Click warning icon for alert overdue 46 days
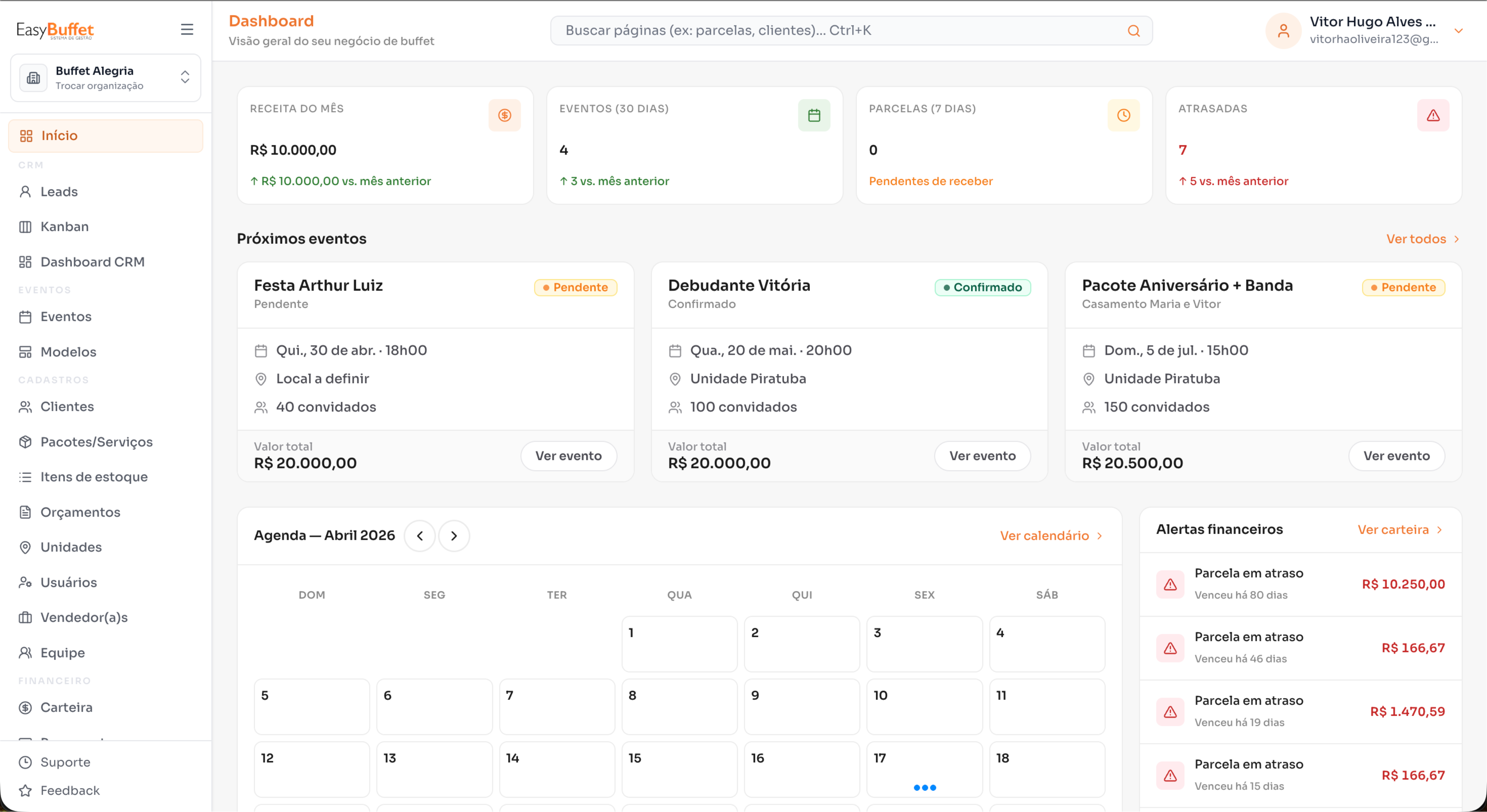This screenshot has height=812, width=1487. point(1170,649)
